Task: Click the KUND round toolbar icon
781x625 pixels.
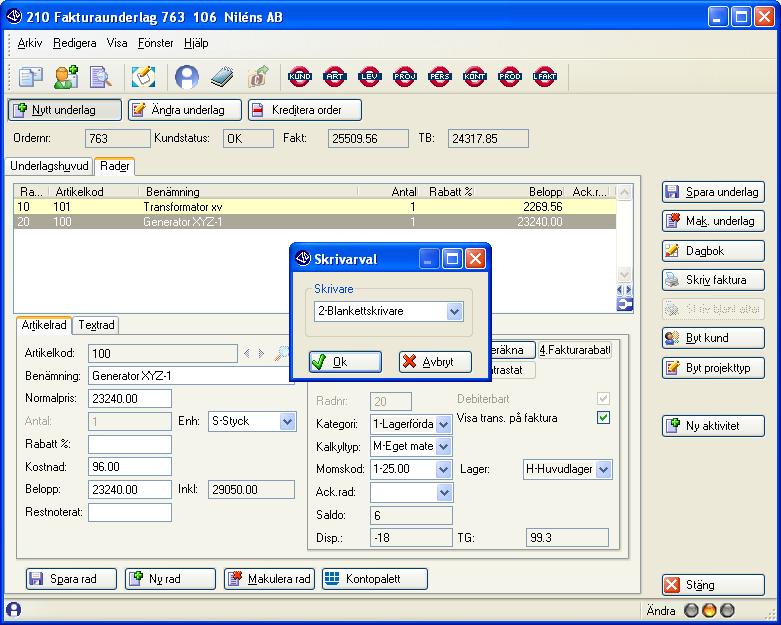Action: 300,76
